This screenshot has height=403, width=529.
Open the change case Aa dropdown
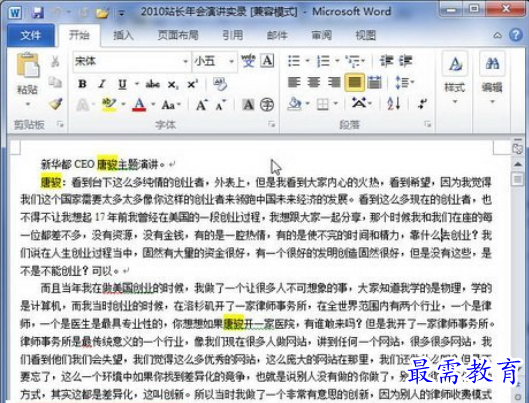tap(171, 105)
